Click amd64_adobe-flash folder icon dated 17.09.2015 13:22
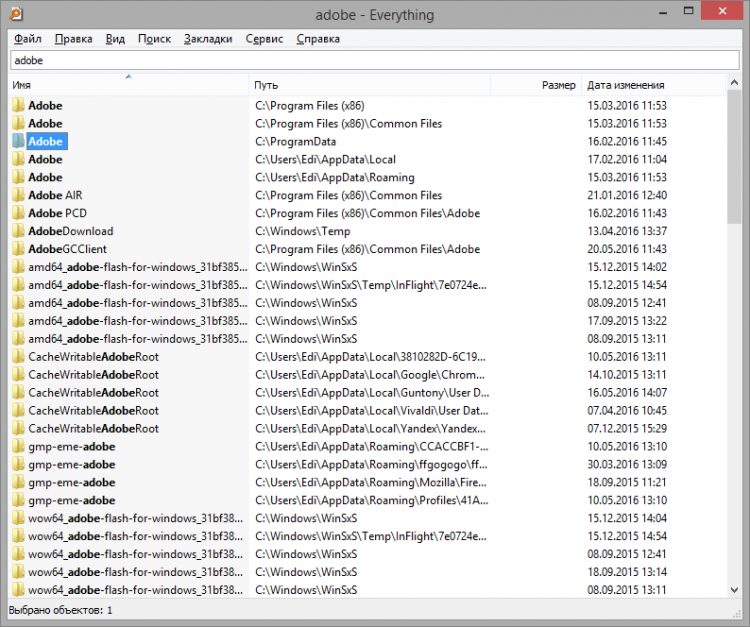The image size is (750, 627). click(18, 320)
